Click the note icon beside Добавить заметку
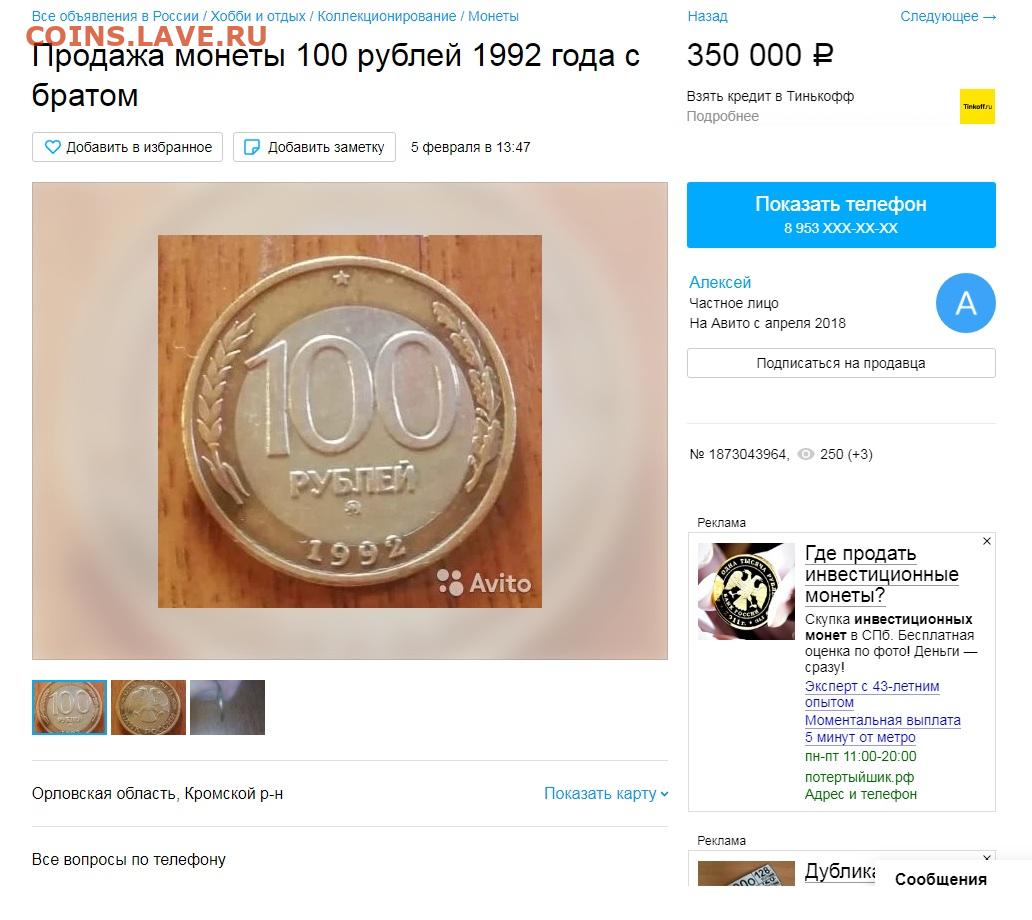1032x920 pixels. coord(251,147)
